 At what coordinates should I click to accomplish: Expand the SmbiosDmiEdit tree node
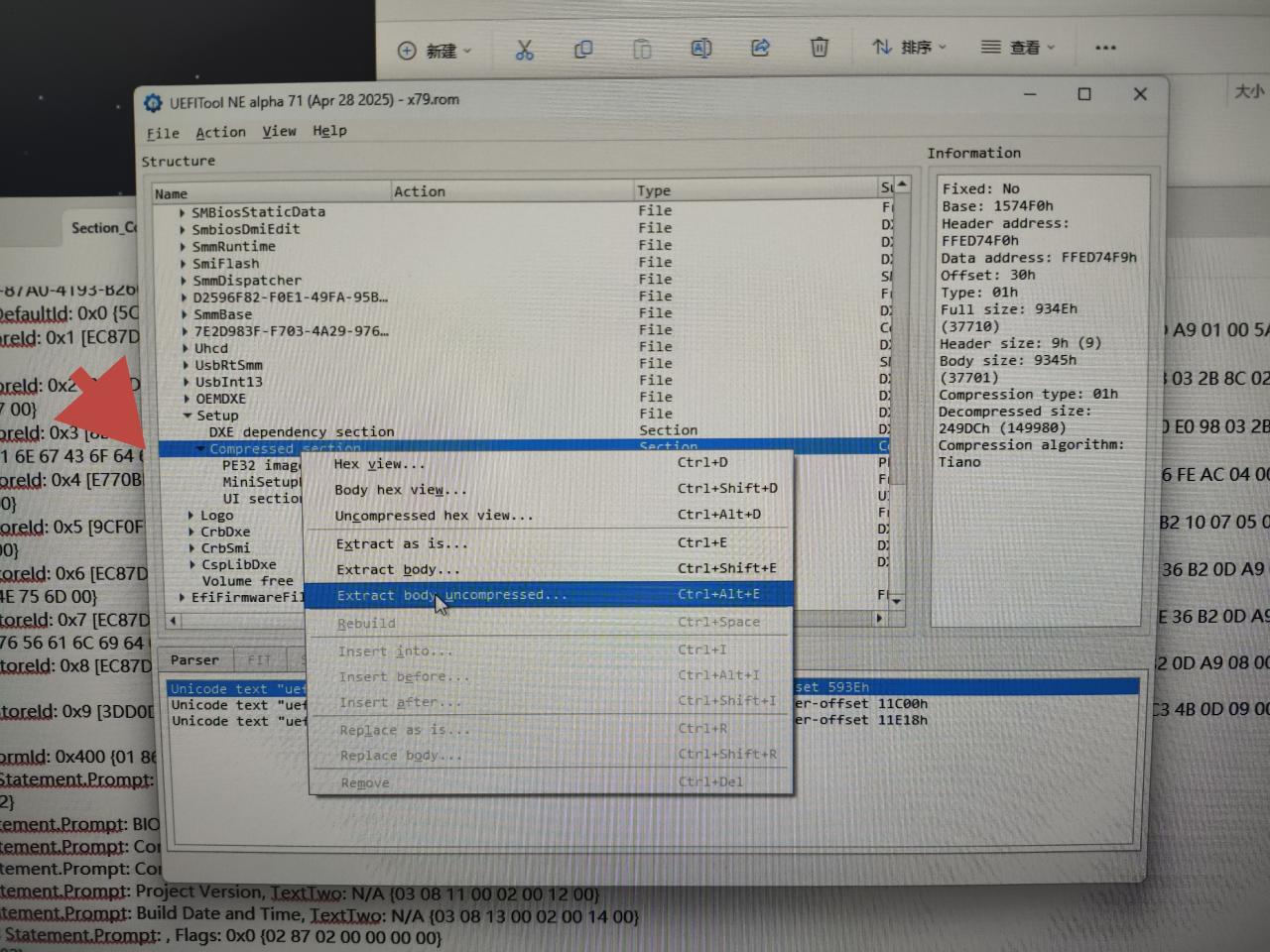(183, 229)
